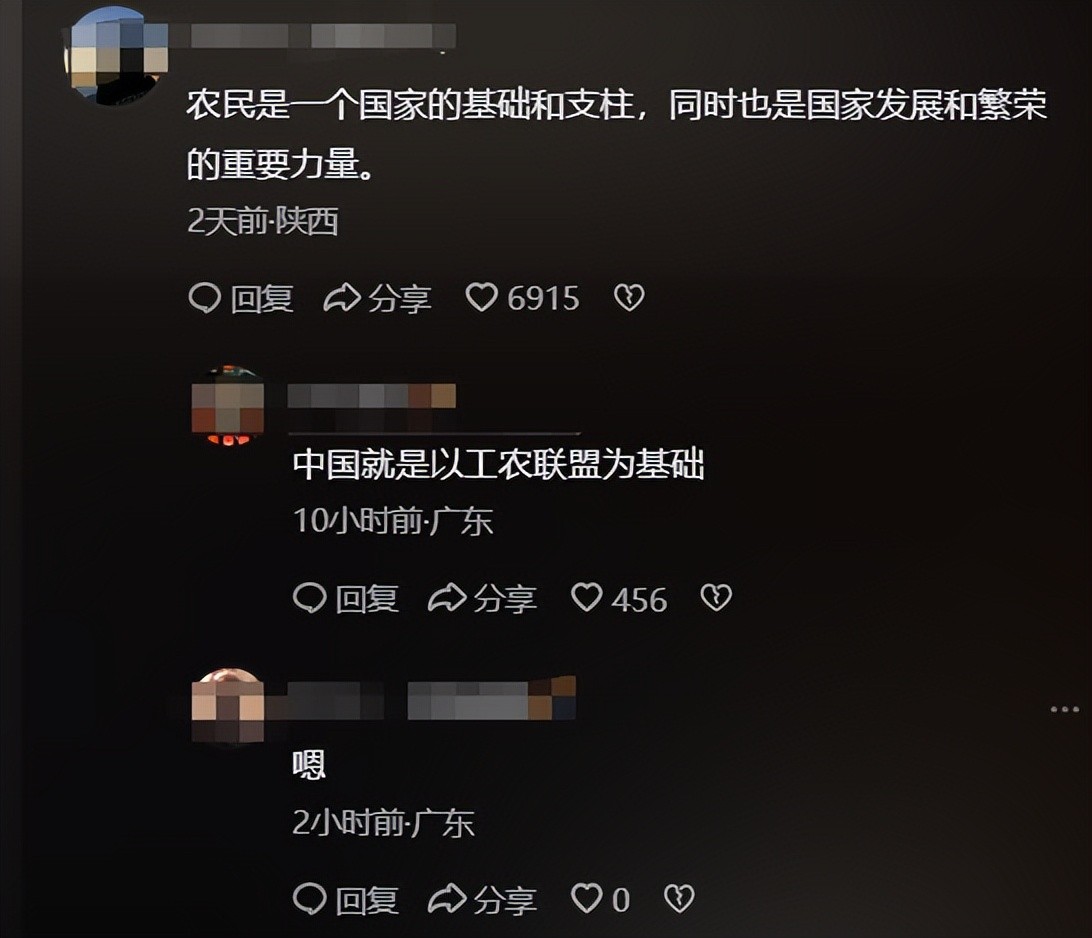The width and height of the screenshot is (1092, 938).
Task: Open the blurred username of the top commenter
Action: [x=322, y=36]
